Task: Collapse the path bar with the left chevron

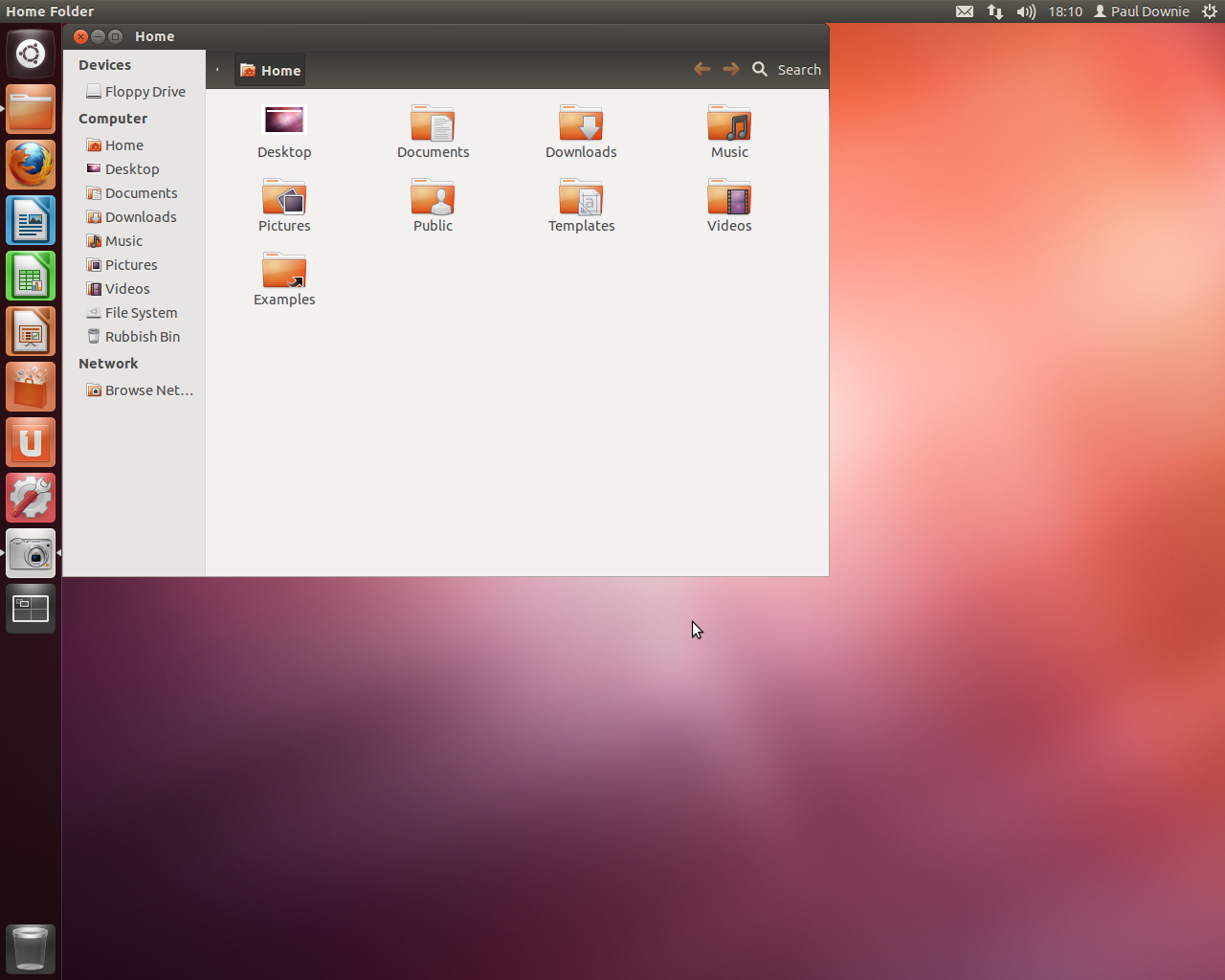Action: (217, 69)
